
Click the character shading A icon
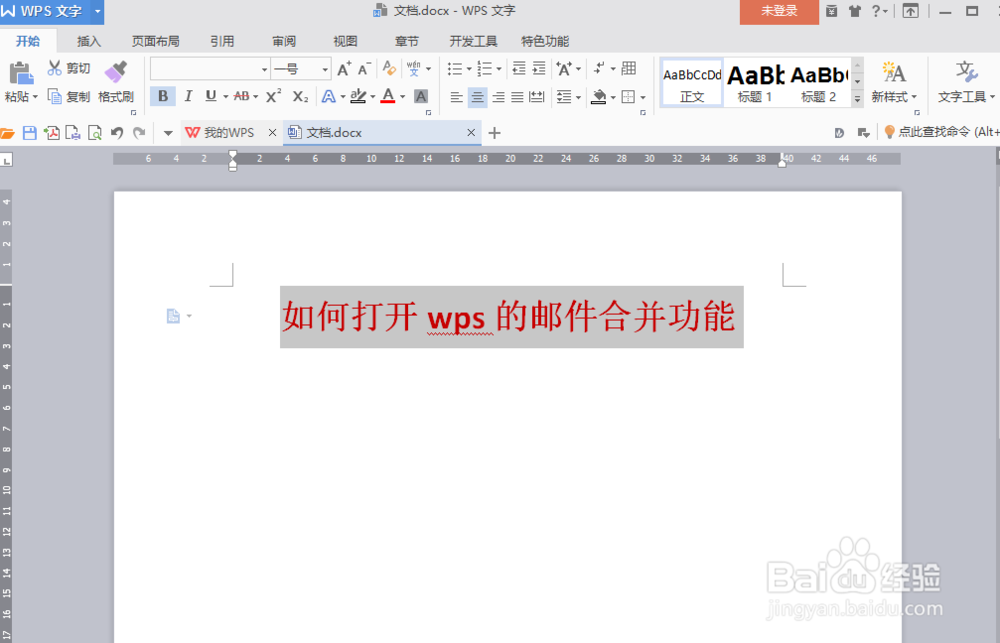[421, 96]
